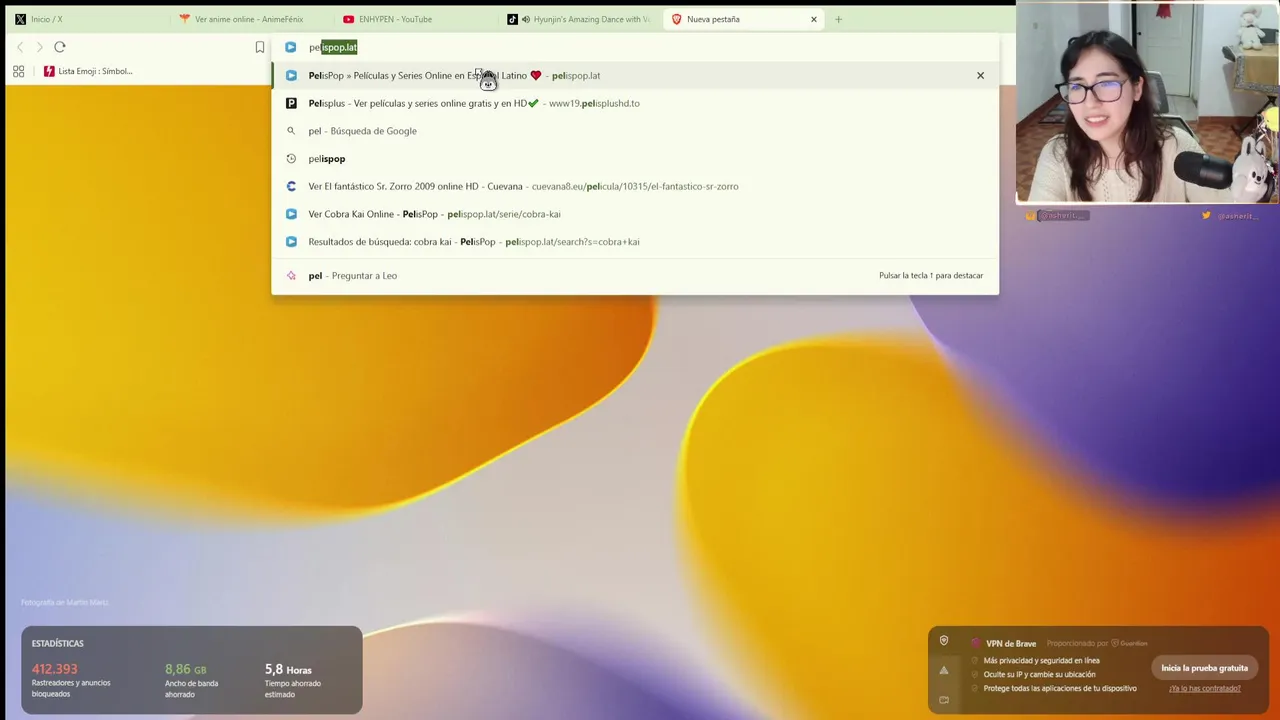Choose pel - Búsqueda de Google suggestion
The height and width of the screenshot is (720, 1280).
(x=635, y=131)
